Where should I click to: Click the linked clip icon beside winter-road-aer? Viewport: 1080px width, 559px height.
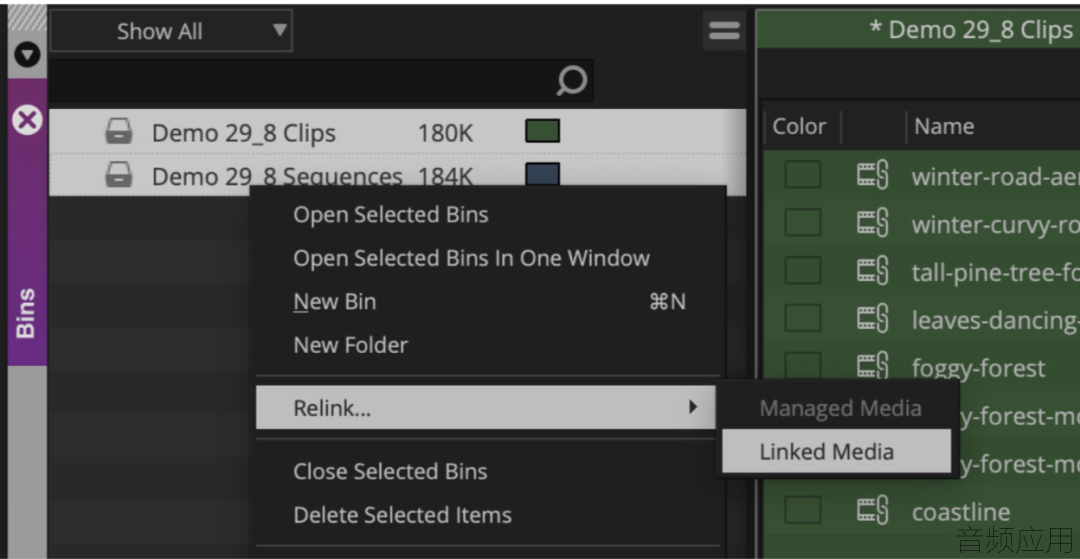pyautogui.click(x=873, y=176)
